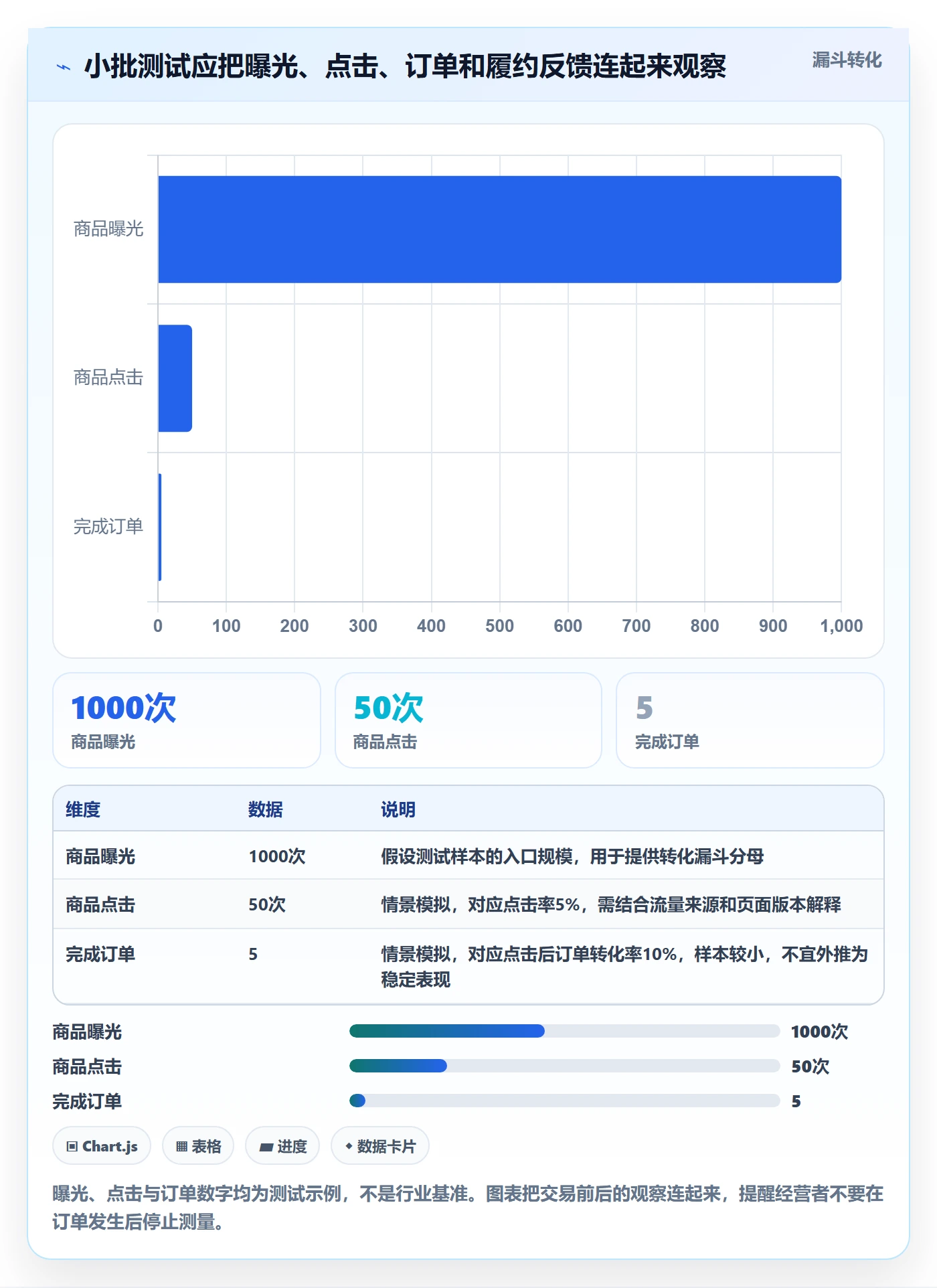
Task: Click the 进度 chip
Action: [x=282, y=1146]
